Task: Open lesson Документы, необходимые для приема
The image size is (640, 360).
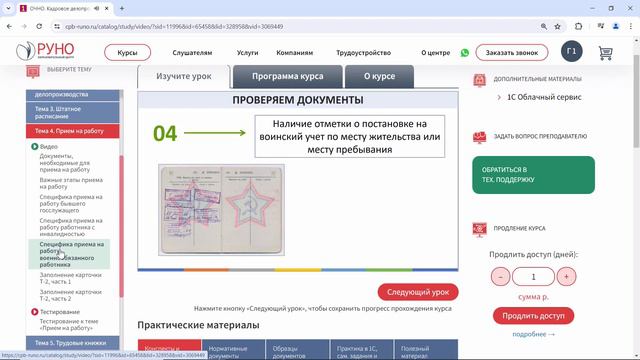Action: 64,162
